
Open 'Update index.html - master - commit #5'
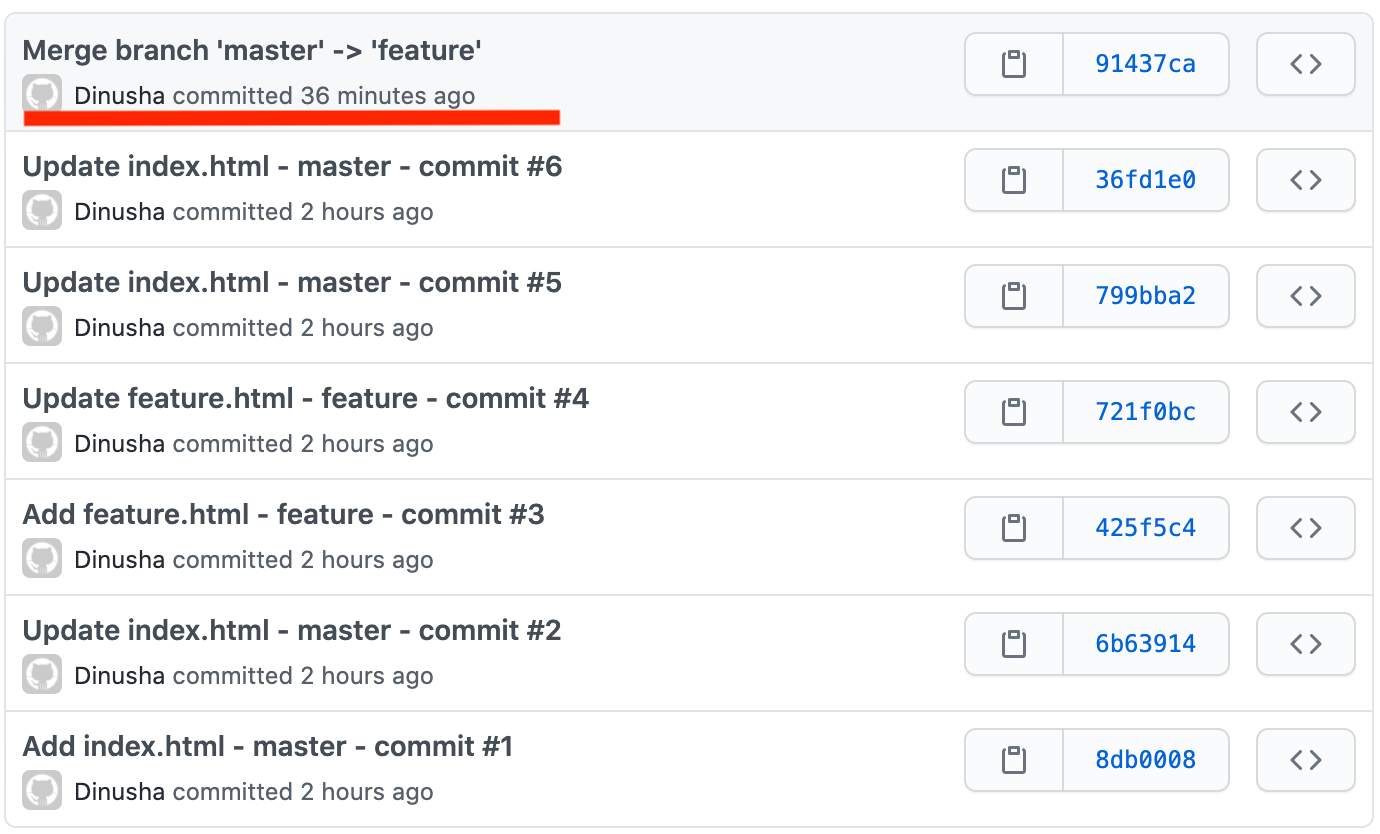click(292, 282)
